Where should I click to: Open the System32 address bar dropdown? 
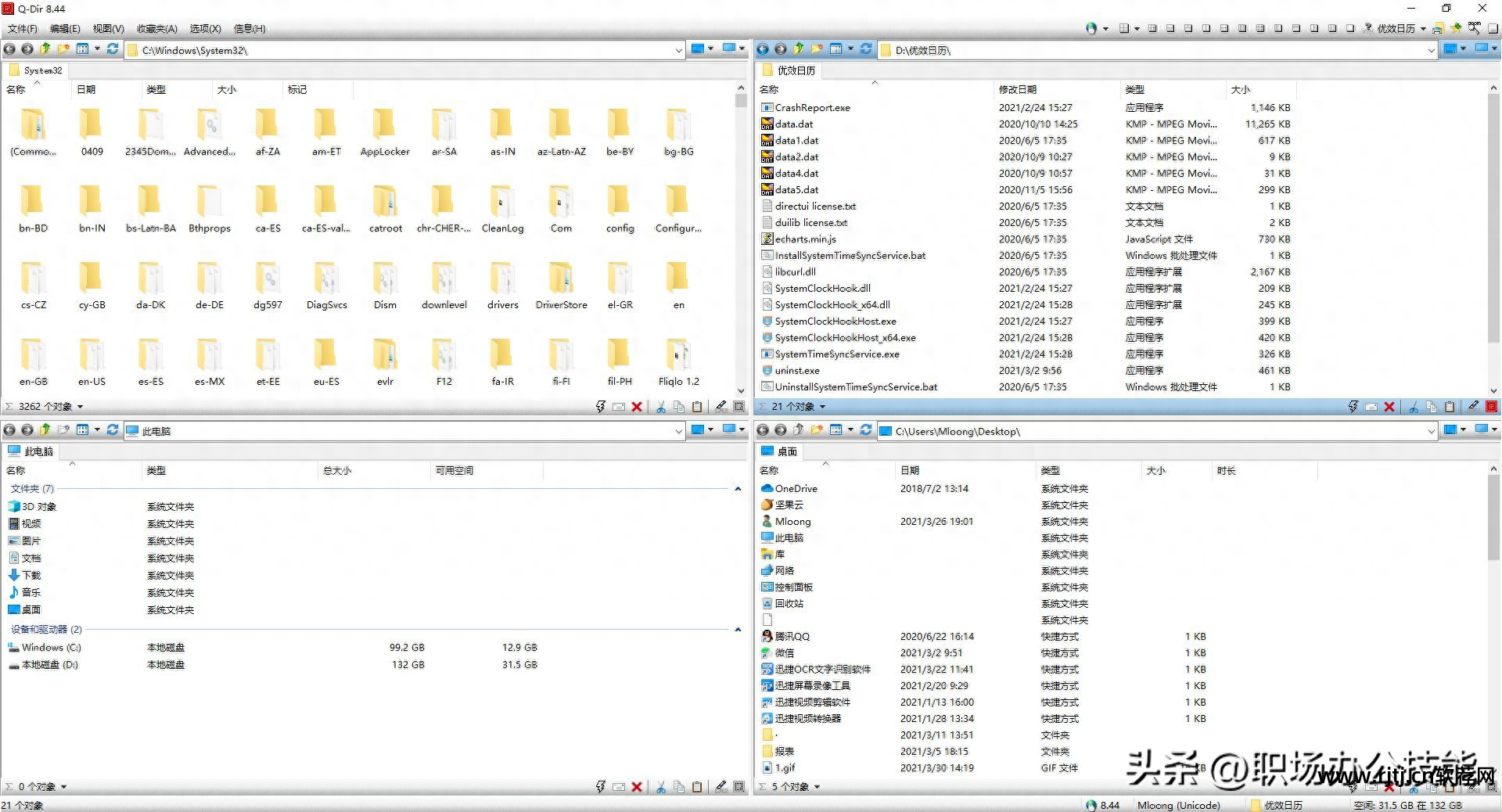[x=679, y=50]
